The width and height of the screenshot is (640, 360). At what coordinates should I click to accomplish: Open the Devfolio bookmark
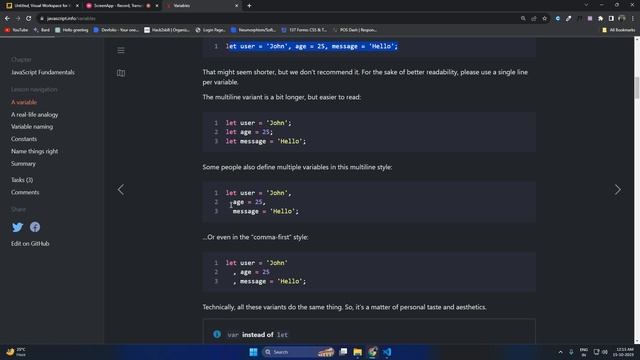[x=116, y=30]
